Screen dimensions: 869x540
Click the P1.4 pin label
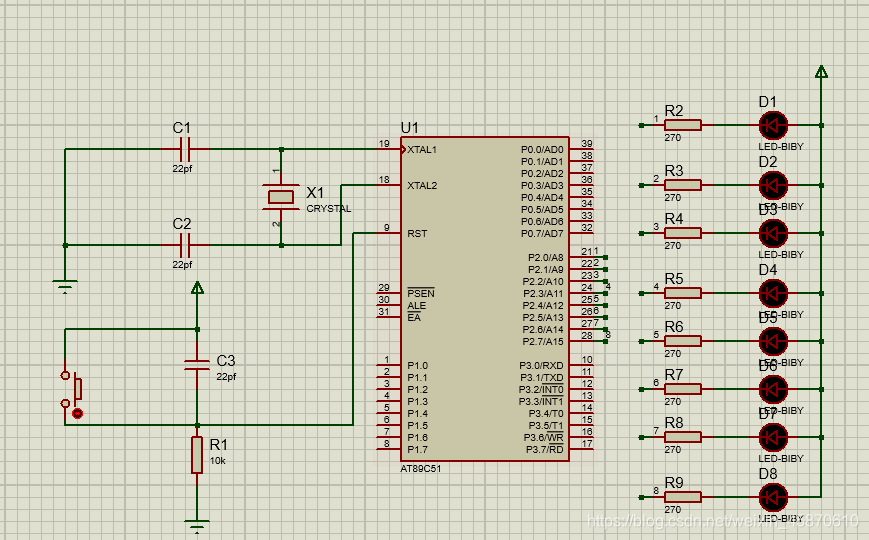[417, 414]
